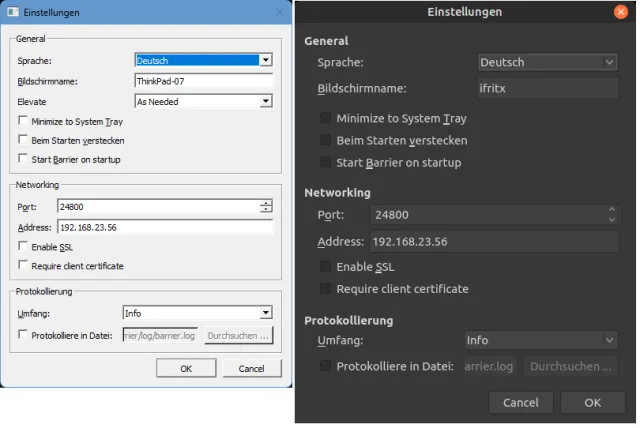This screenshot has width=640, height=428.
Task: Click Sprache label in dark window
Action: (340, 62)
